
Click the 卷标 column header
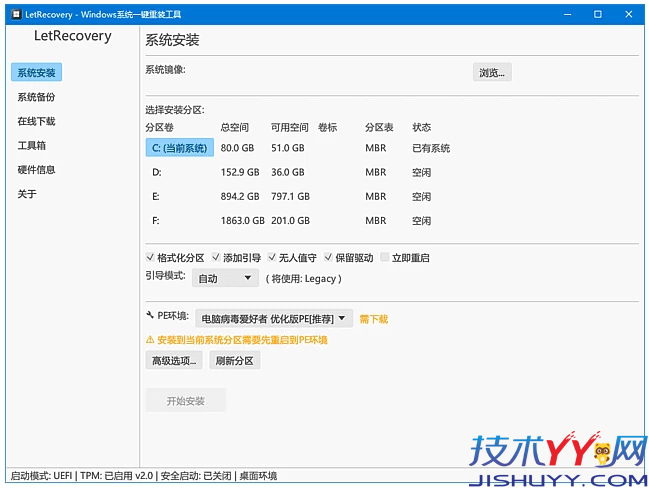327,127
